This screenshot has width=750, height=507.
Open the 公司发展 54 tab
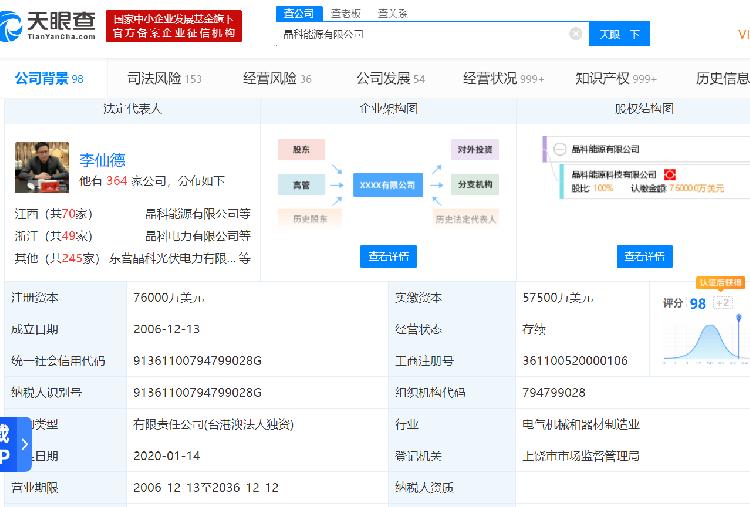point(391,78)
